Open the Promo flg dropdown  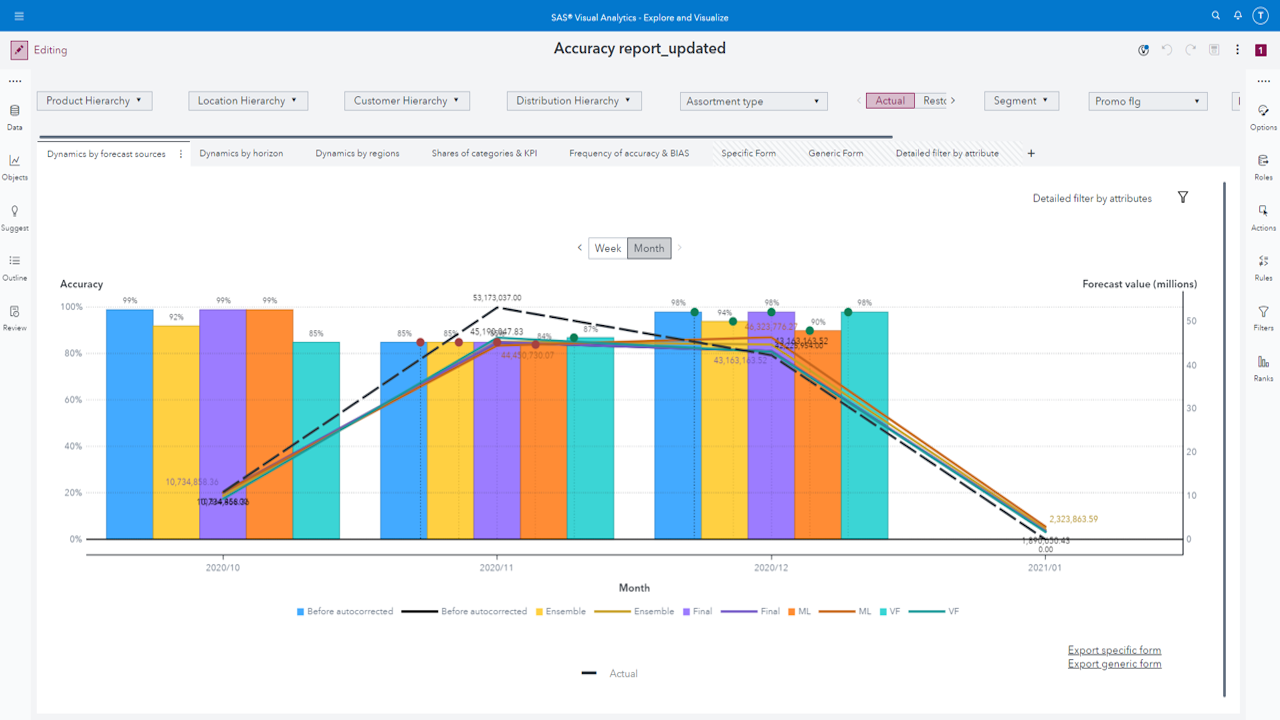click(1147, 101)
